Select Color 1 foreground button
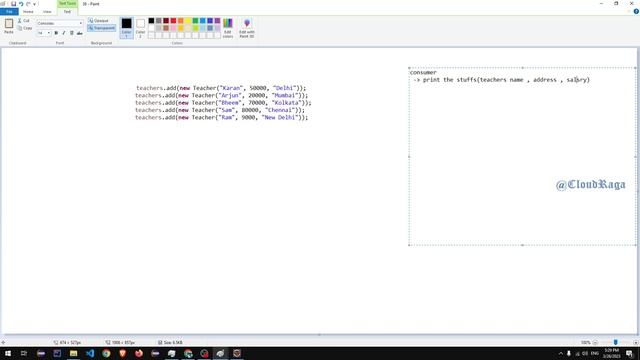The width and height of the screenshot is (640, 360). [x=127, y=28]
